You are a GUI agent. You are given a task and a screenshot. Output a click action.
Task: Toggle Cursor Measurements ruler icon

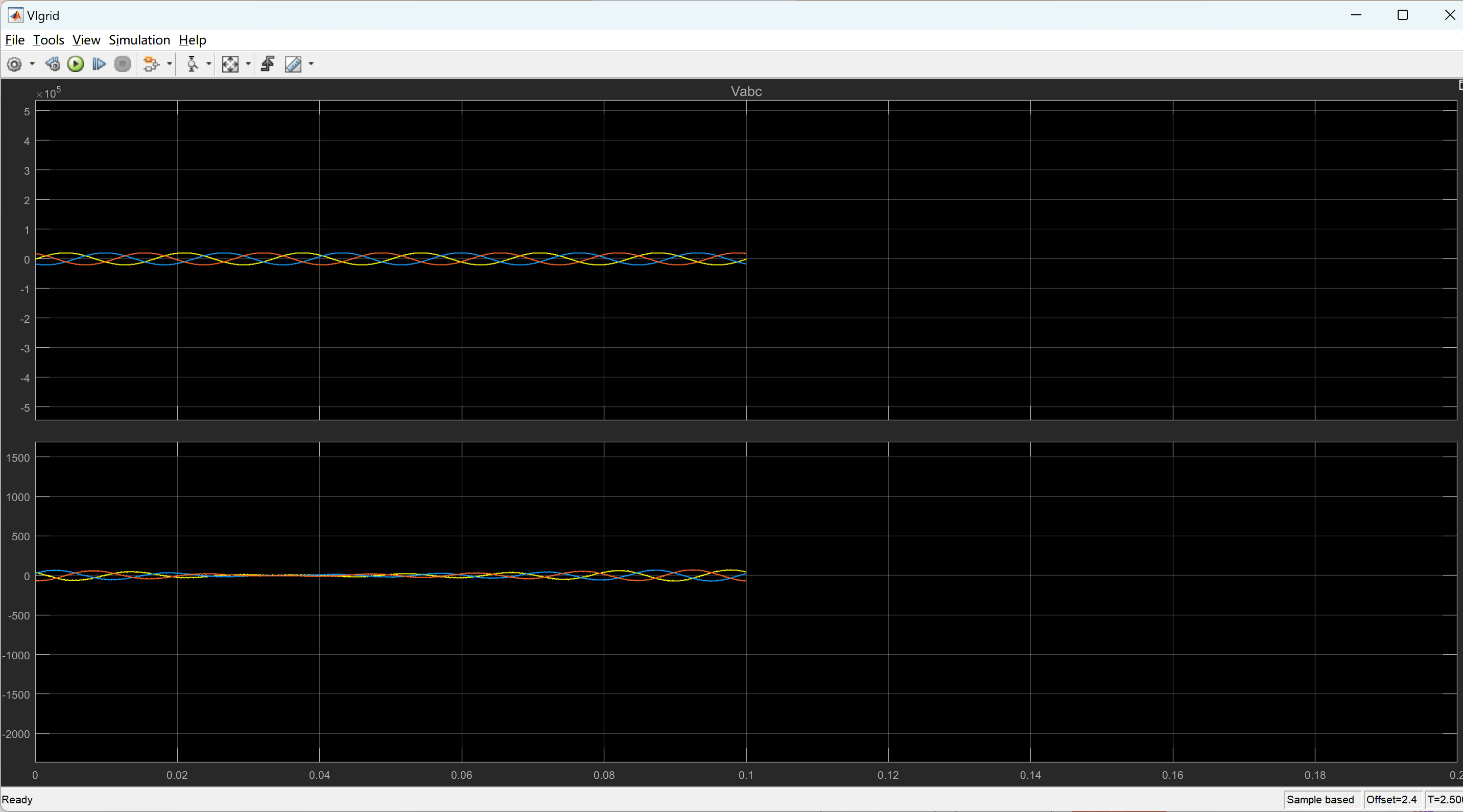(x=293, y=64)
